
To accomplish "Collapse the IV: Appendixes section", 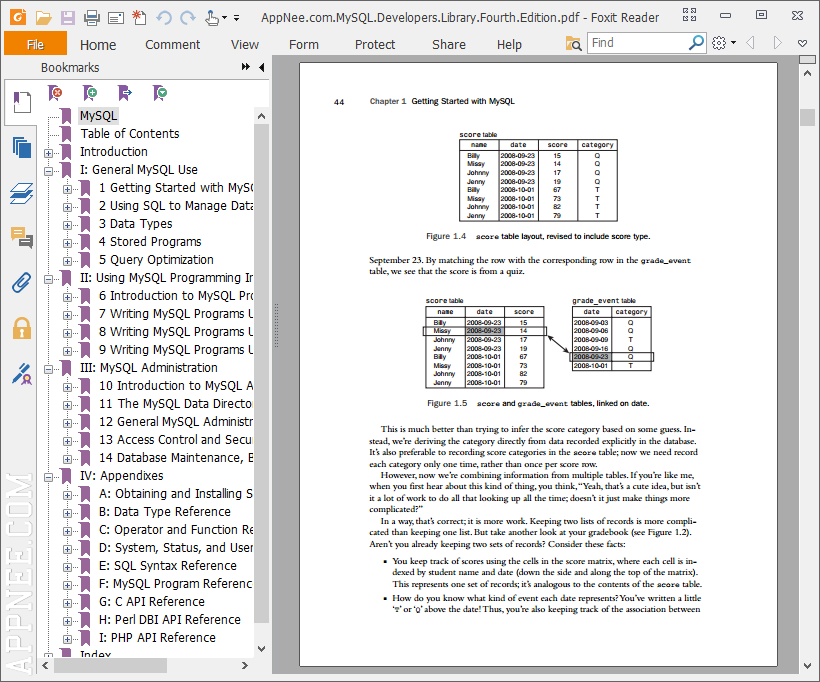I will coord(49,477).
